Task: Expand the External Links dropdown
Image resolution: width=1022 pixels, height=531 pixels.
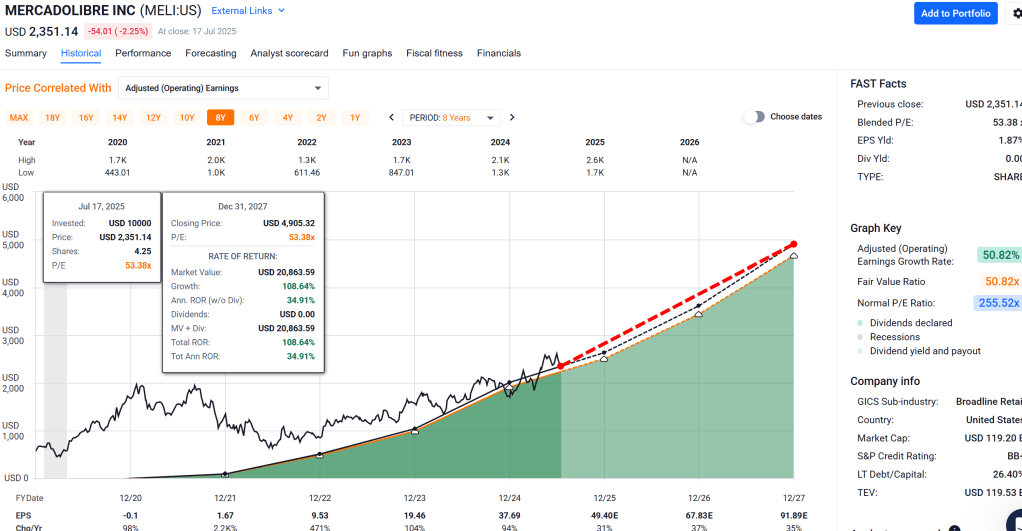Action: tap(248, 11)
